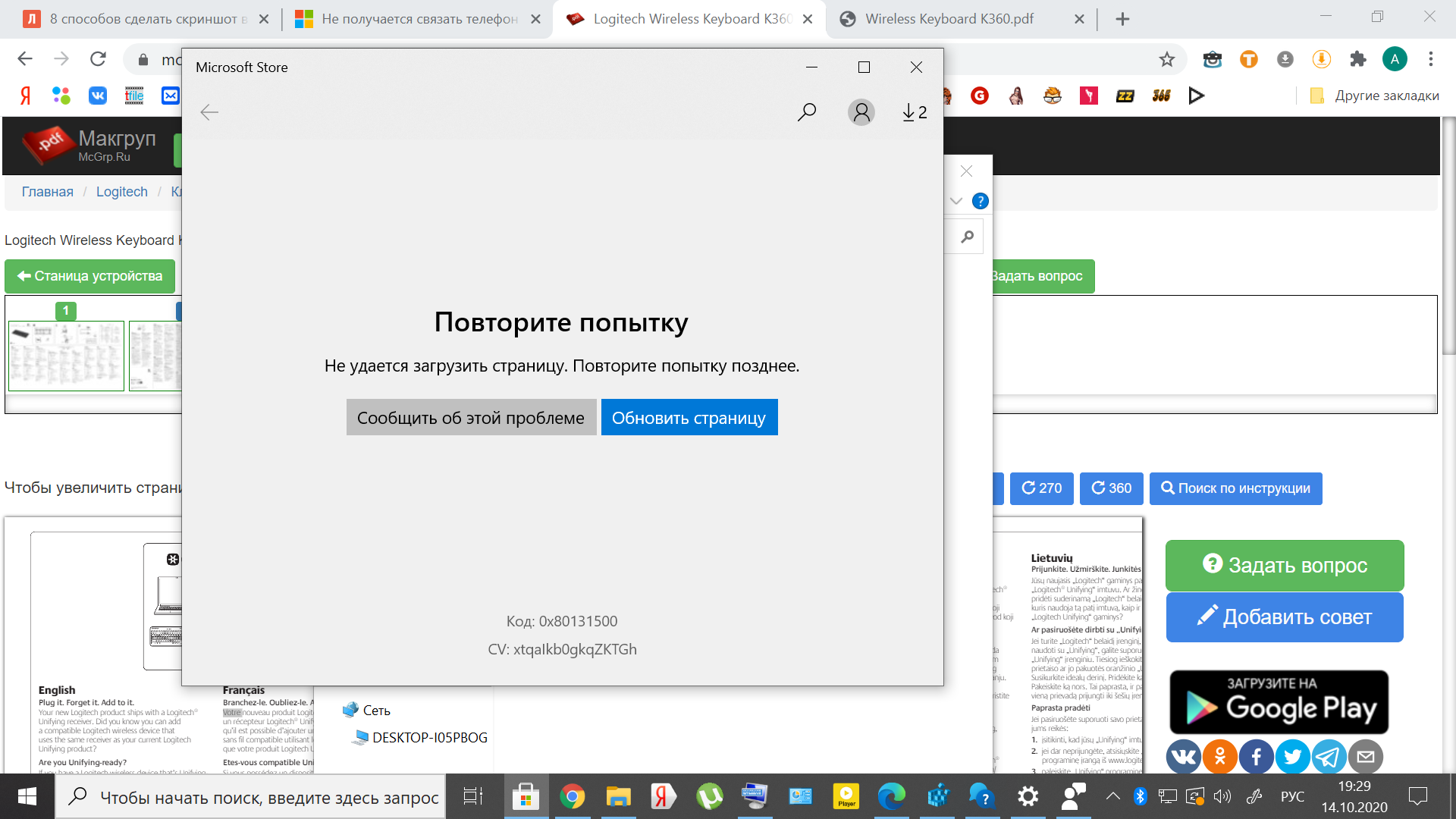
Task: Open the Chrome profile avatar A
Action: click(x=1395, y=59)
